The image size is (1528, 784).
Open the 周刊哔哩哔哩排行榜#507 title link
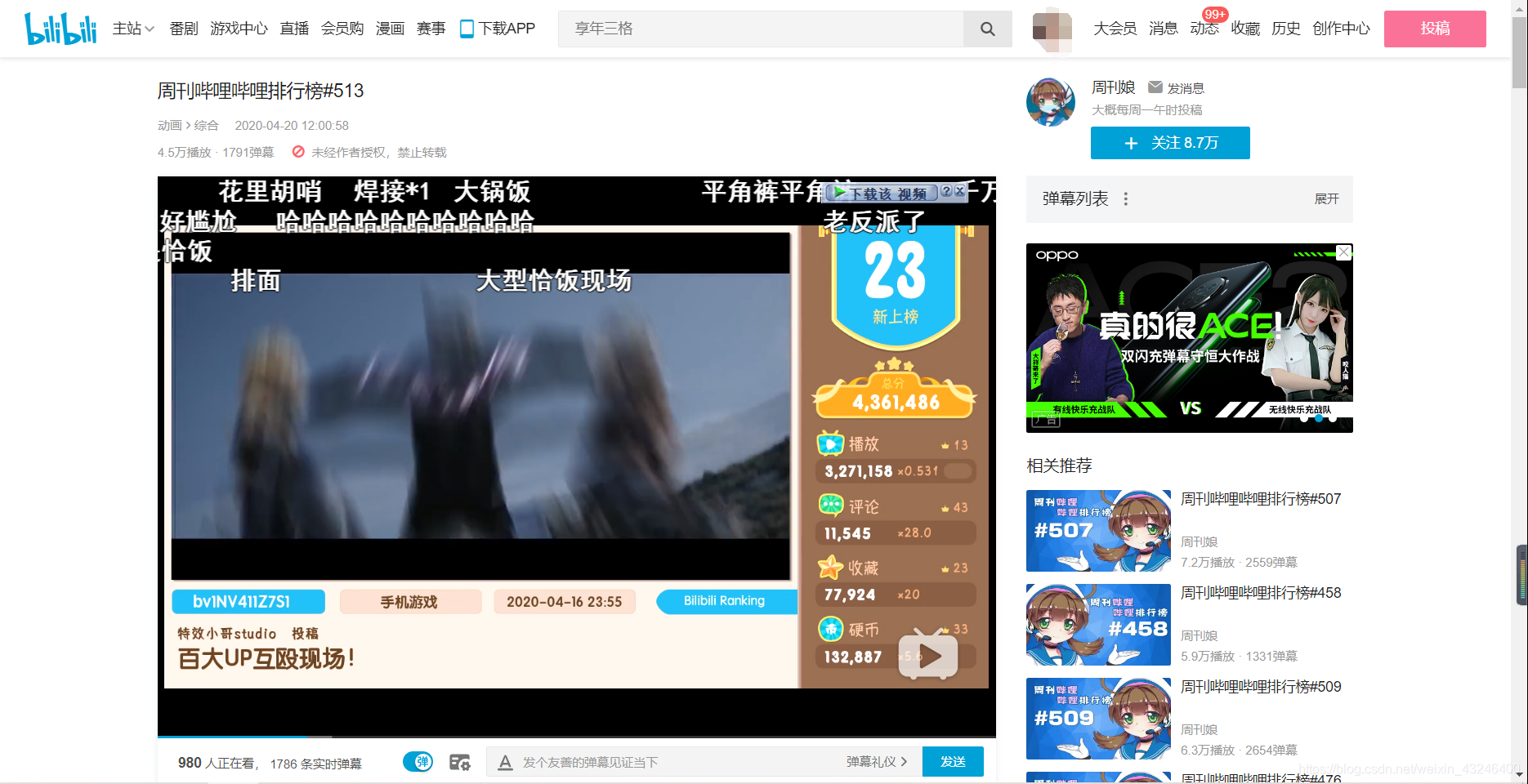(x=1261, y=499)
